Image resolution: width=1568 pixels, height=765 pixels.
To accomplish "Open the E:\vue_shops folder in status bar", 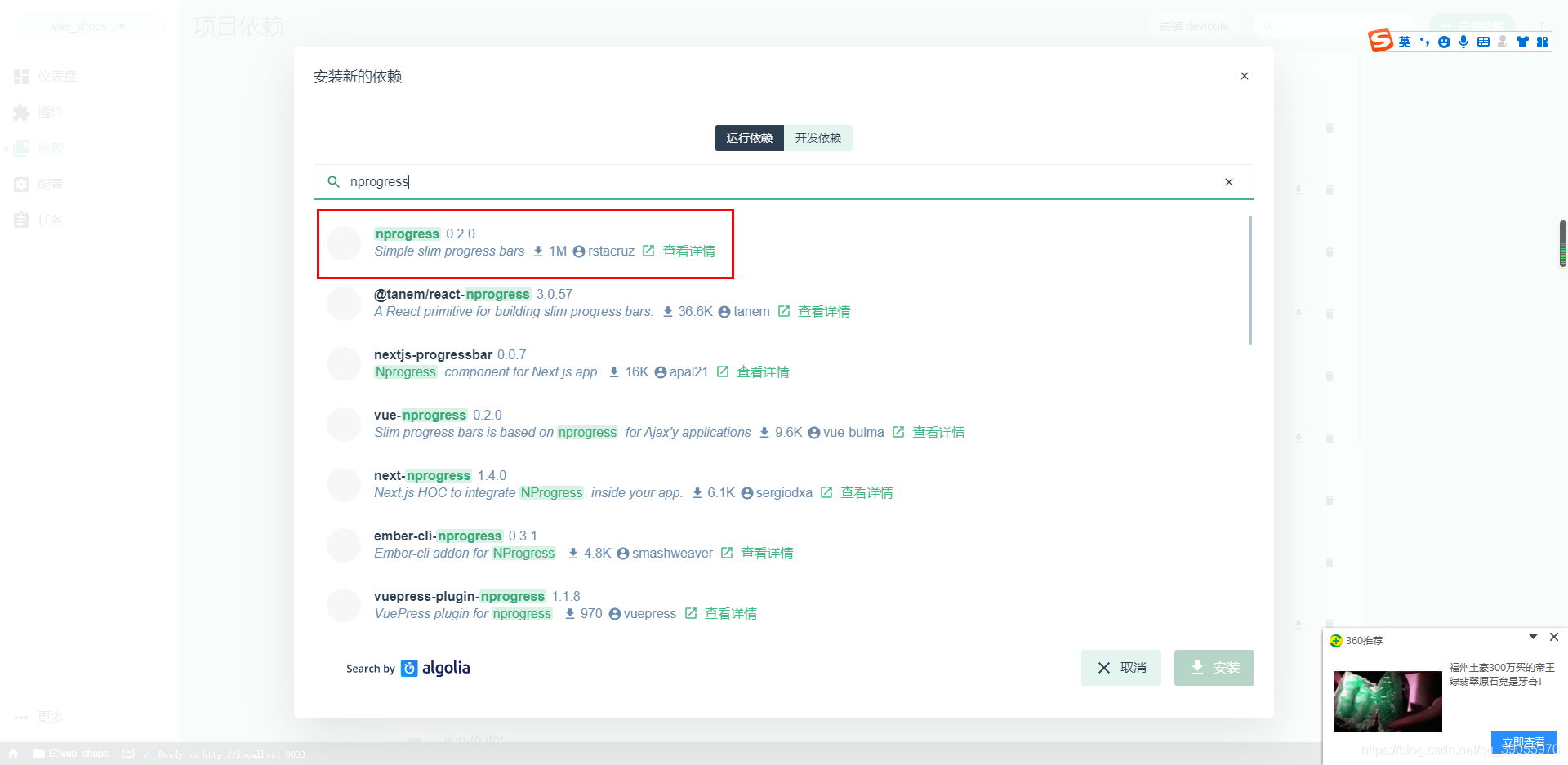I will tap(71, 754).
